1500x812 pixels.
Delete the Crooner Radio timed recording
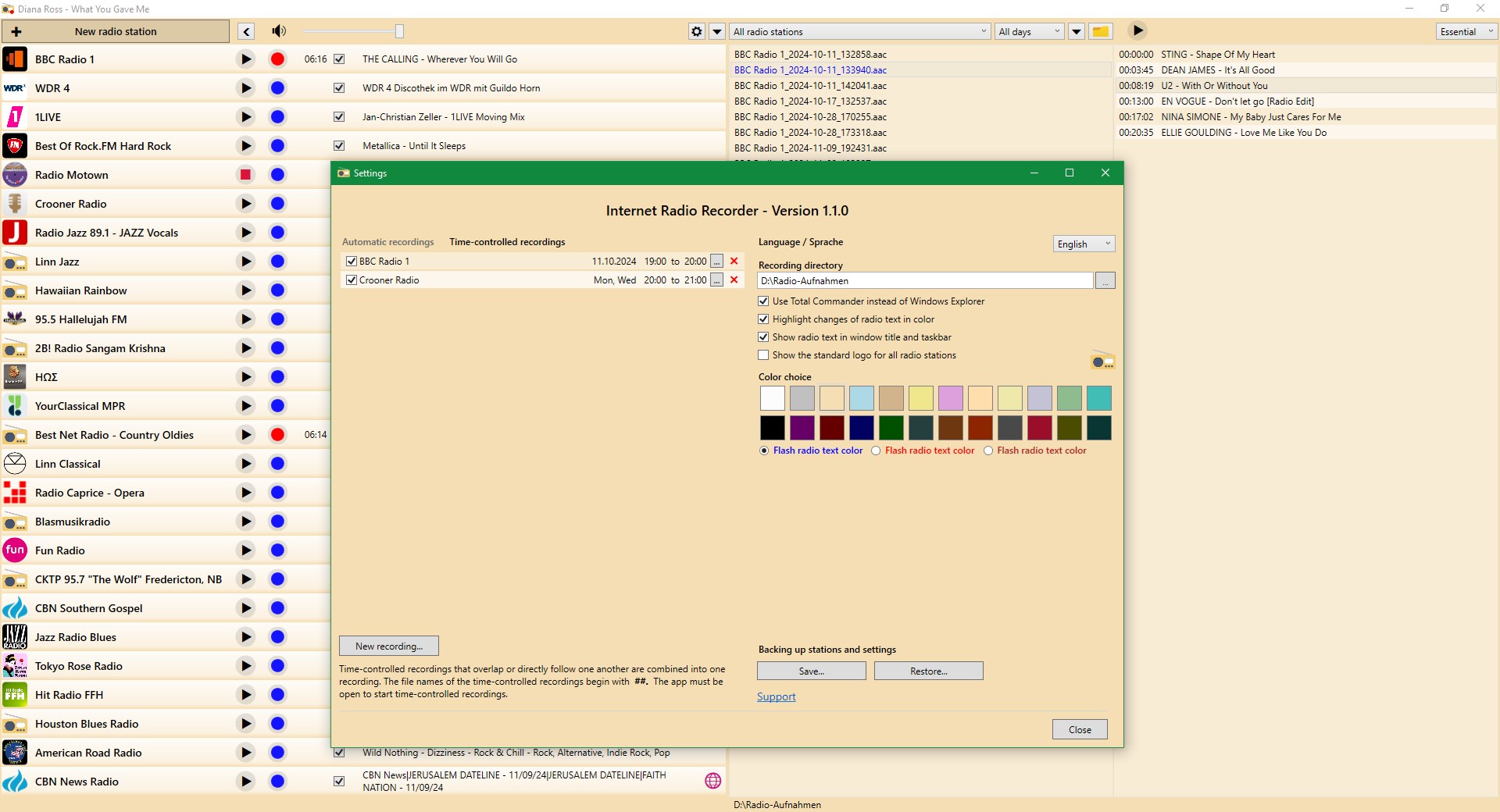tap(734, 280)
